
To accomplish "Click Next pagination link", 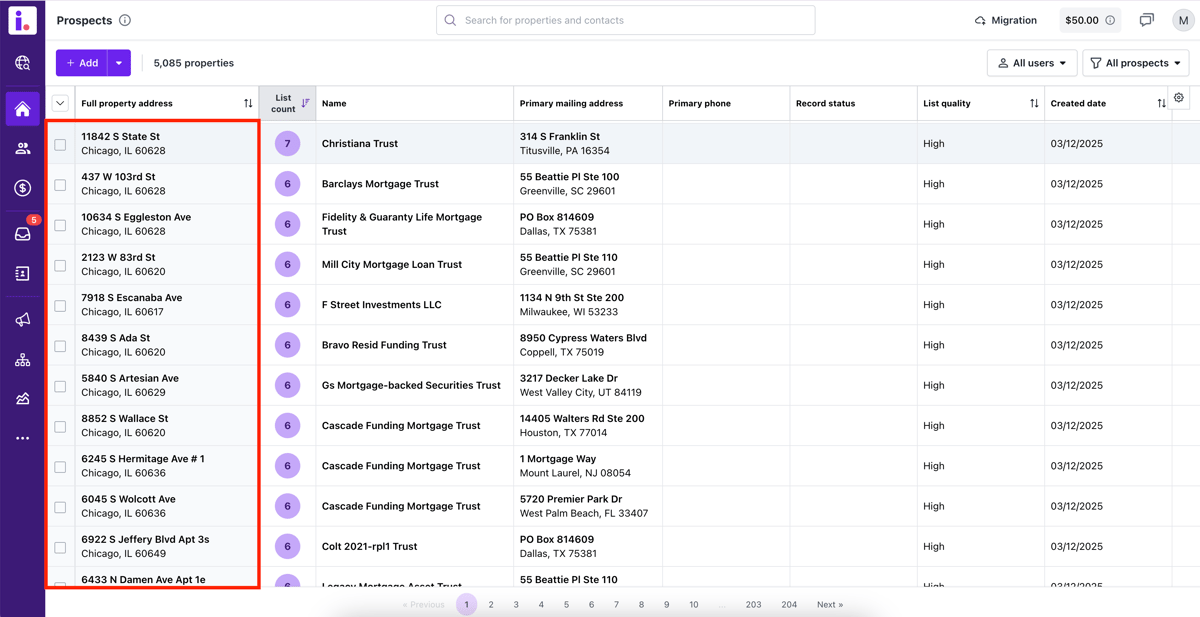I will 830,605.
